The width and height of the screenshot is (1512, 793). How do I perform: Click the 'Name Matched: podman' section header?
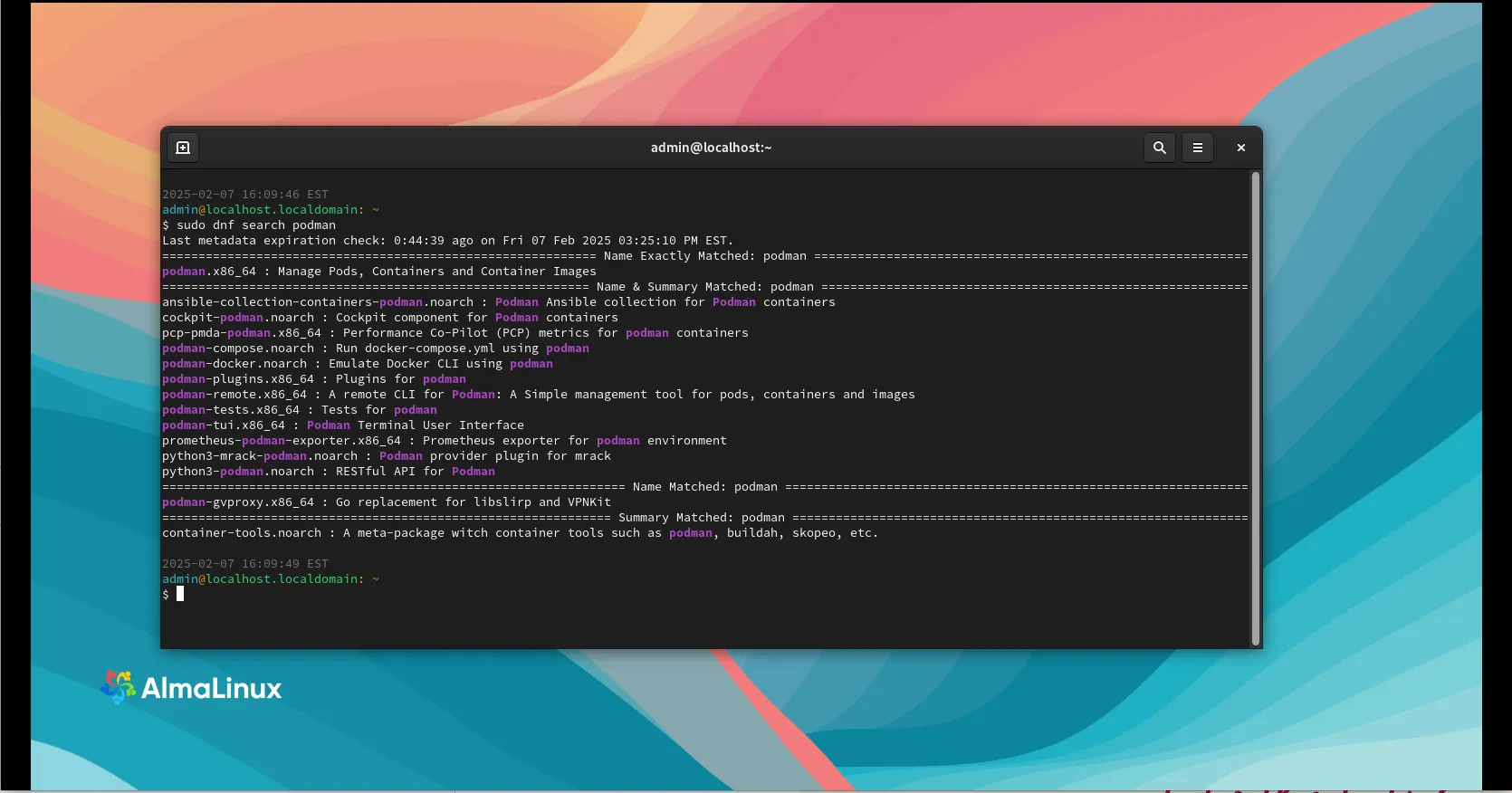click(704, 487)
